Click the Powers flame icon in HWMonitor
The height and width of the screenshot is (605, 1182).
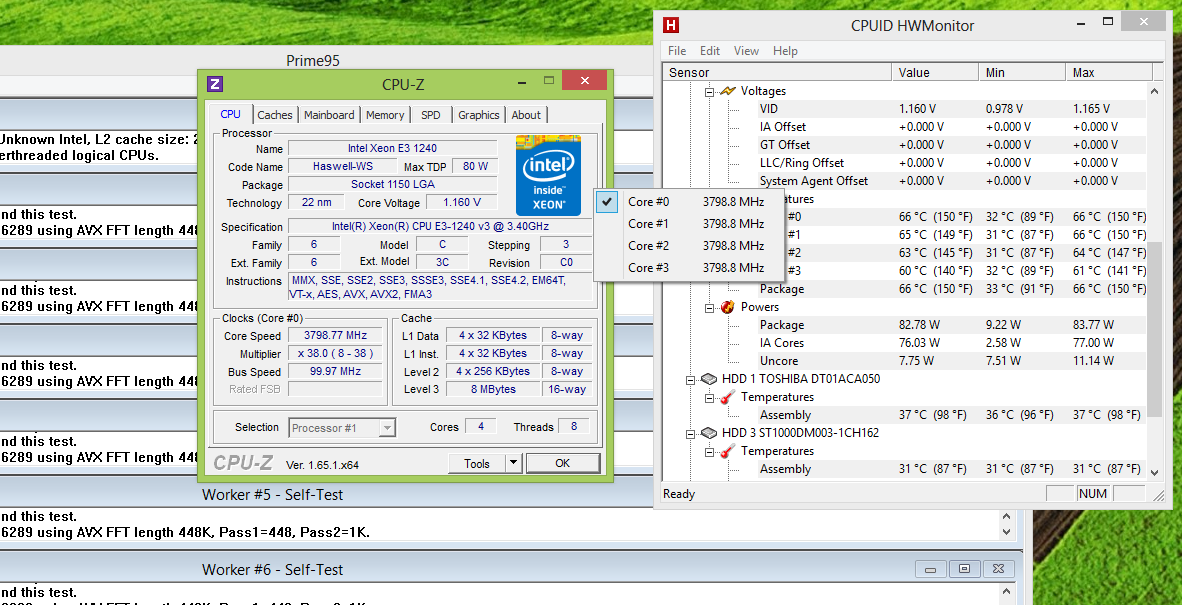[727, 307]
